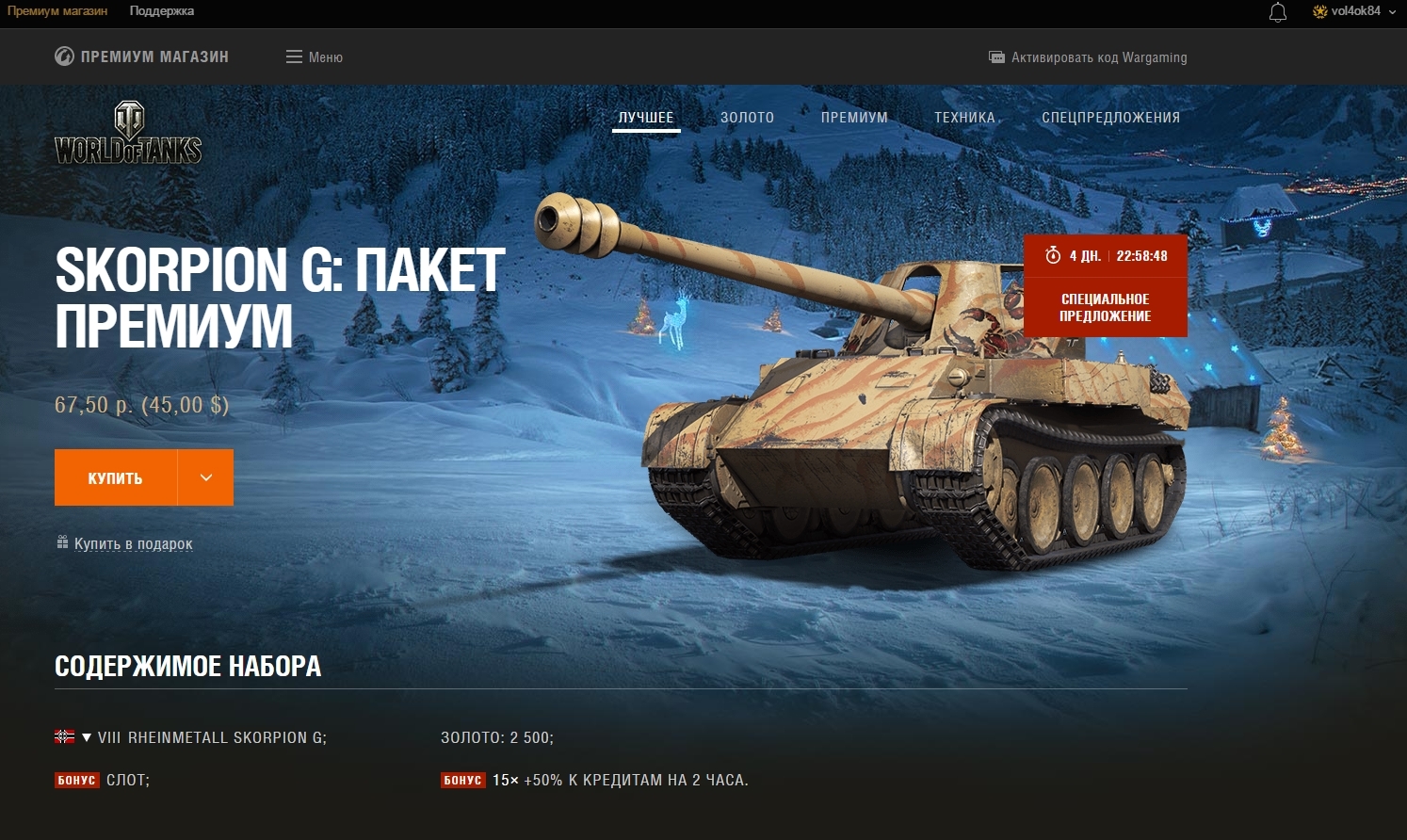1407x840 pixels.
Task: Open the Спецпредложения tab
Action: pos(1110,118)
